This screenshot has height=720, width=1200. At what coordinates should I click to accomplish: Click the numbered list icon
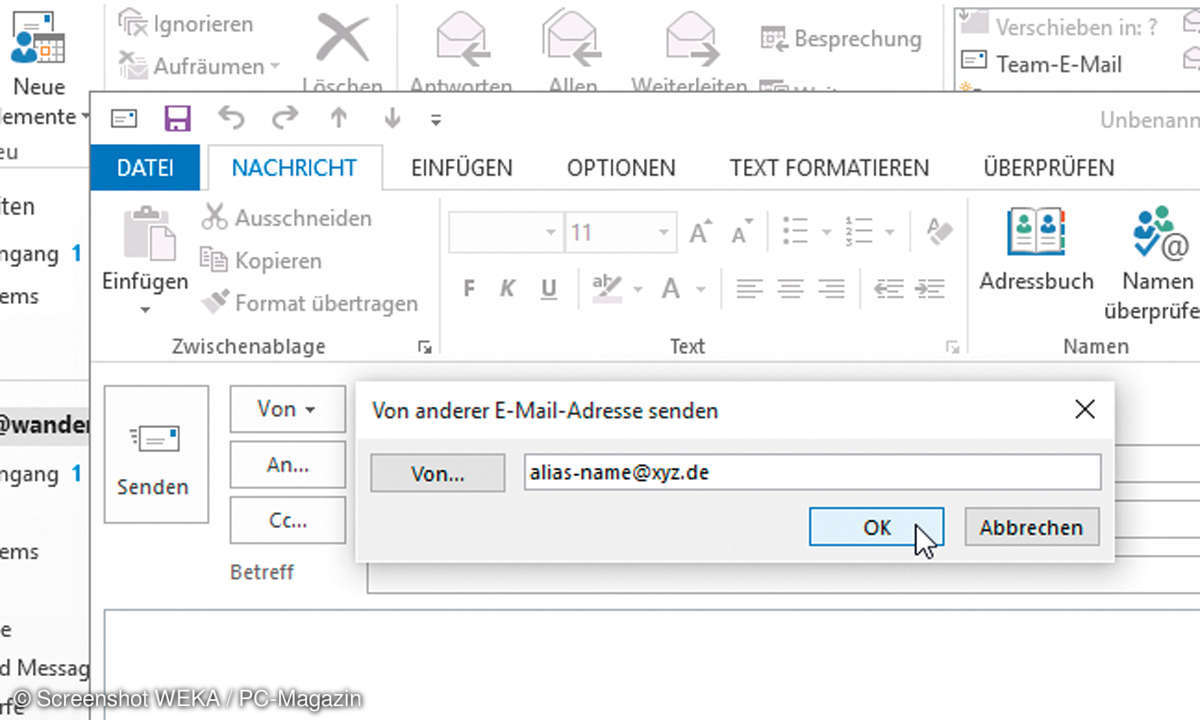point(858,231)
